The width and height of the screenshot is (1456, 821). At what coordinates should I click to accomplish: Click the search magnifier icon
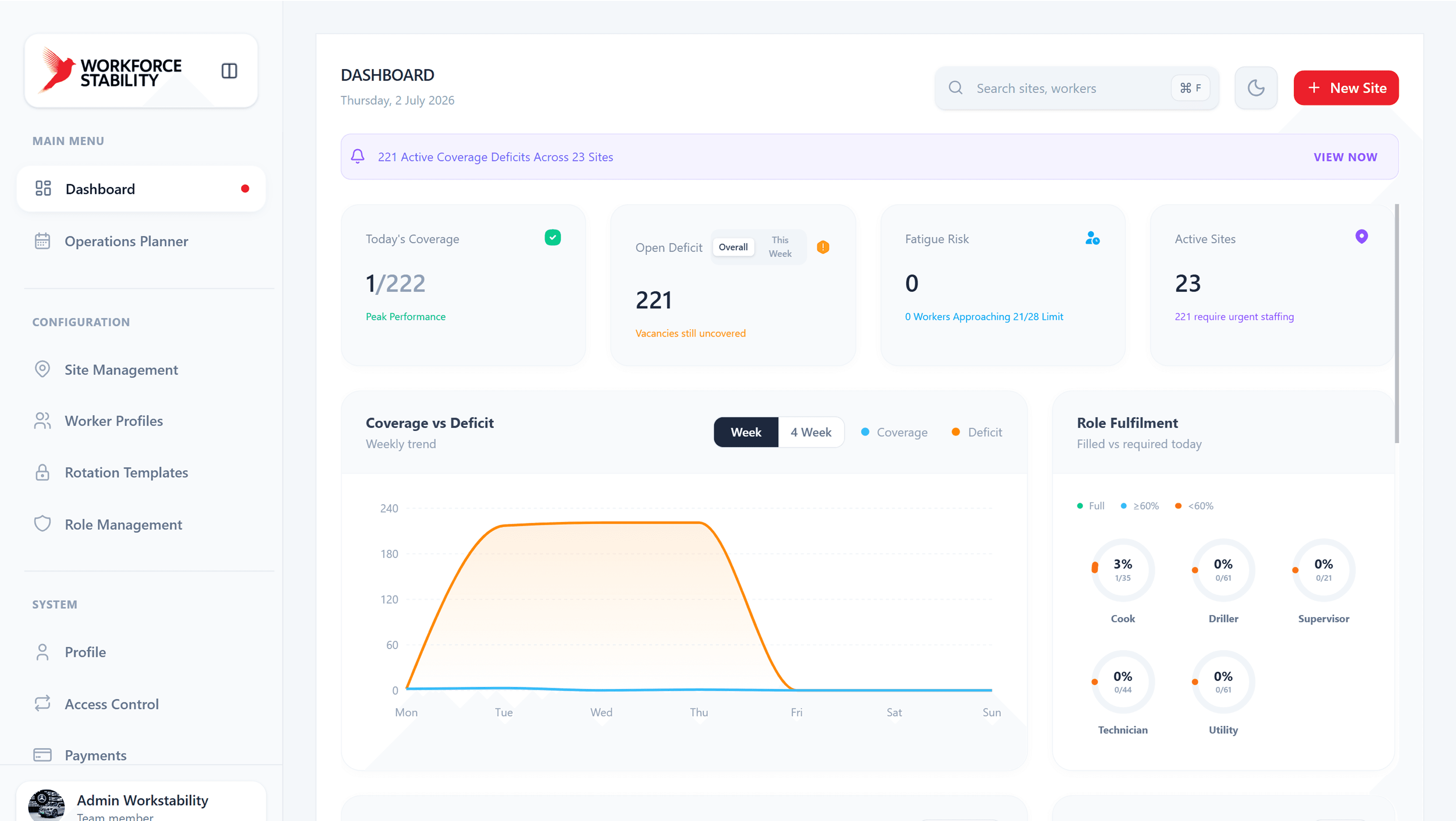tap(955, 88)
